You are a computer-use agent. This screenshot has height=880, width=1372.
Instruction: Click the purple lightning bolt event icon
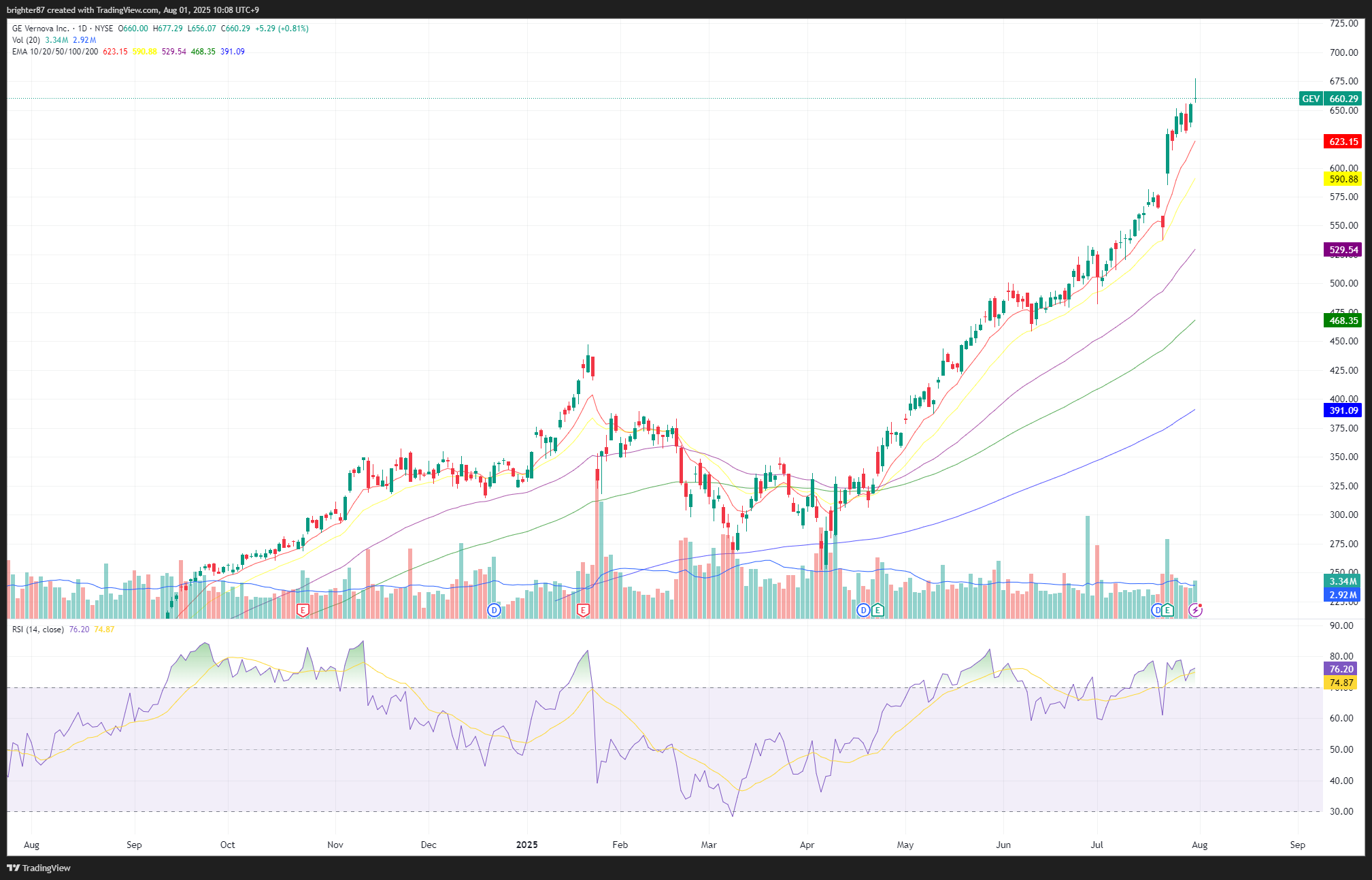tap(1195, 610)
